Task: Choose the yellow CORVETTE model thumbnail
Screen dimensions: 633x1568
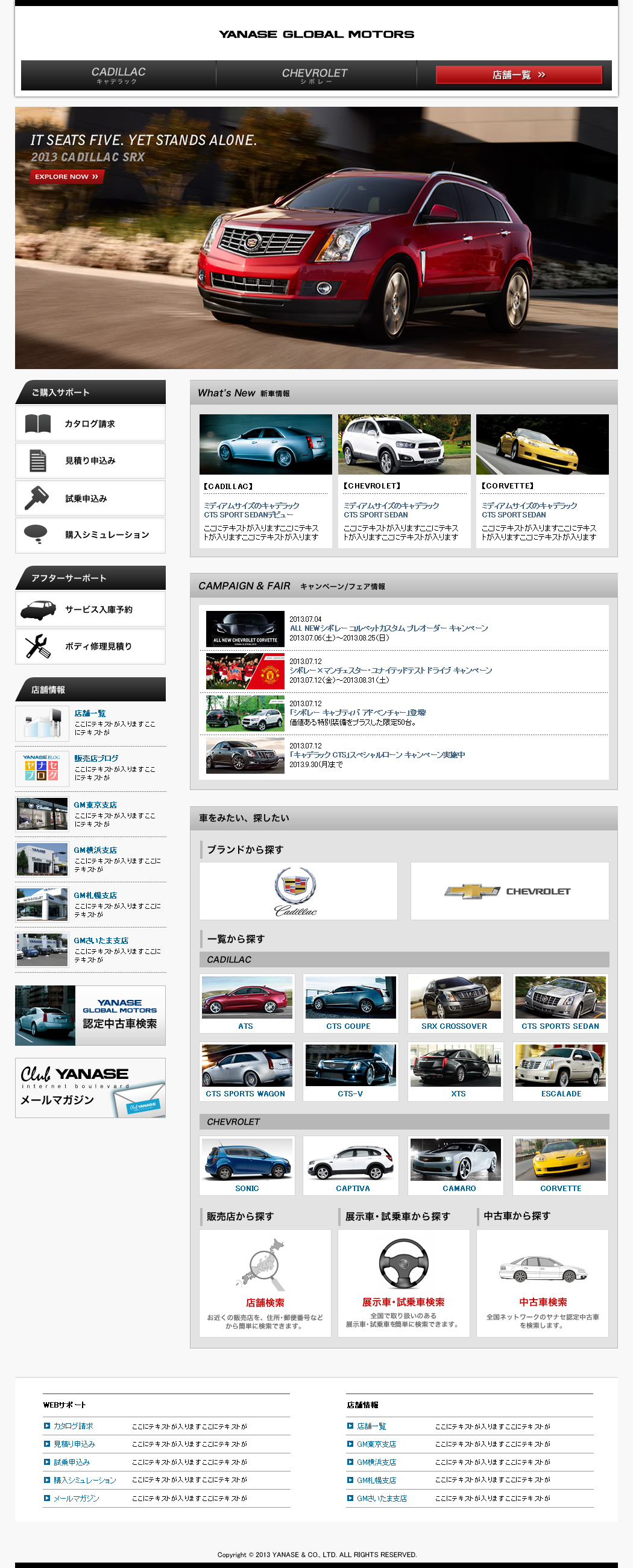Action: tap(560, 1160)
